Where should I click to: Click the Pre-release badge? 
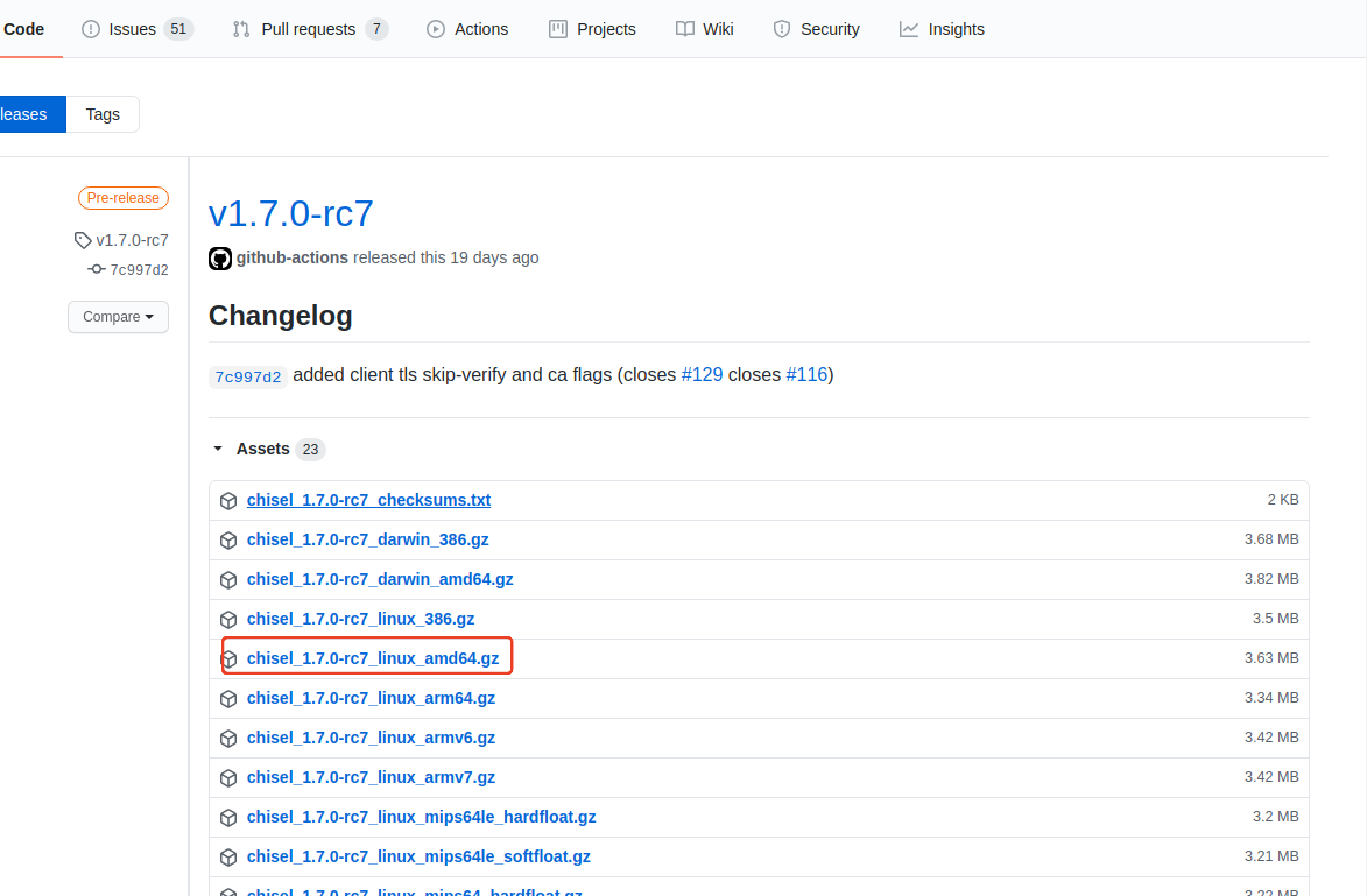[123, 198]
